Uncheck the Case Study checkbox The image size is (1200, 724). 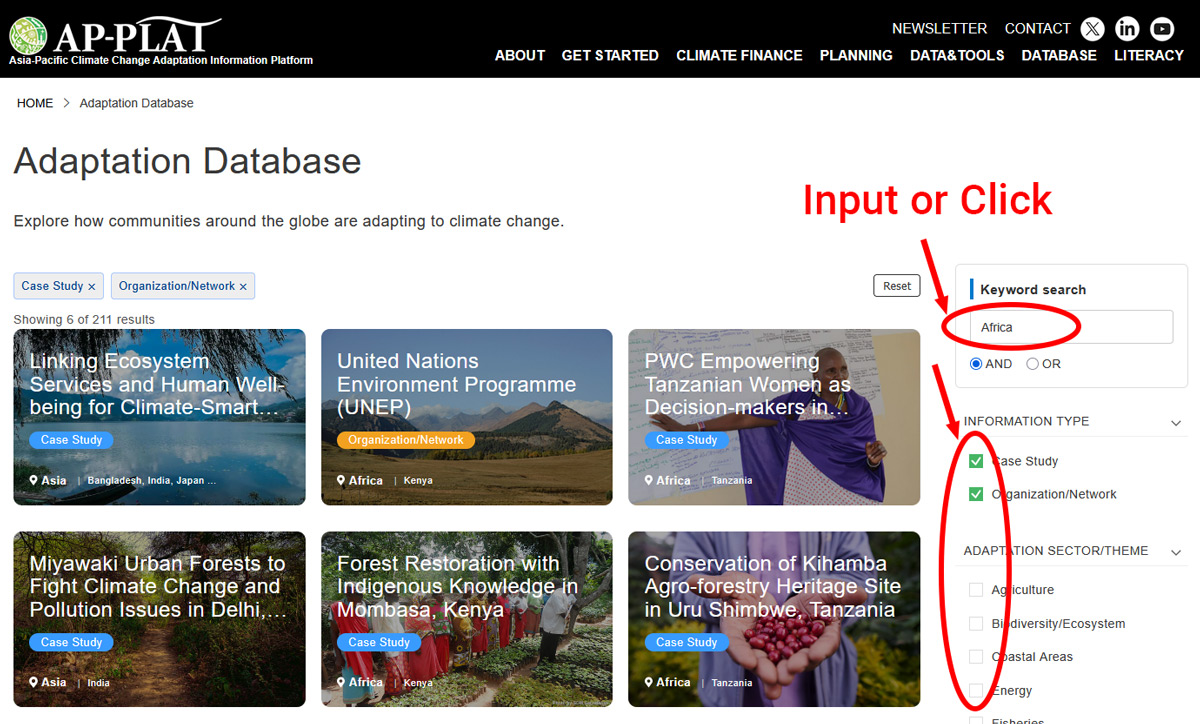click(x=976, y=461)
